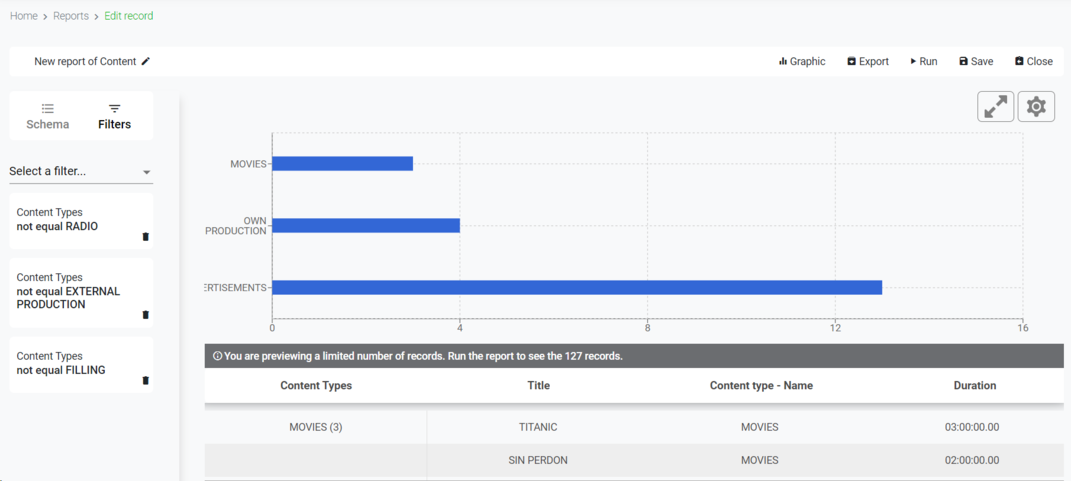Save the report
1071x481 pixels.
click(976, 61)
